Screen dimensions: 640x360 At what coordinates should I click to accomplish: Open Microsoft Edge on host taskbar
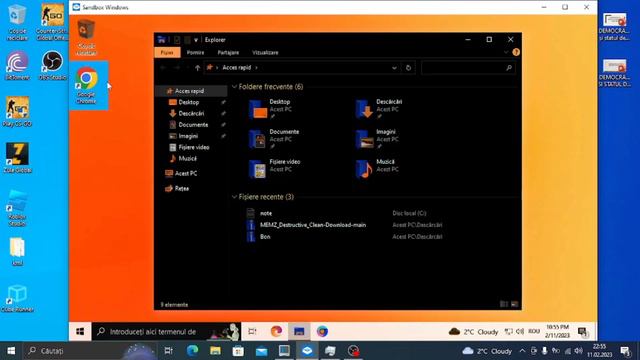pos(192,351)
